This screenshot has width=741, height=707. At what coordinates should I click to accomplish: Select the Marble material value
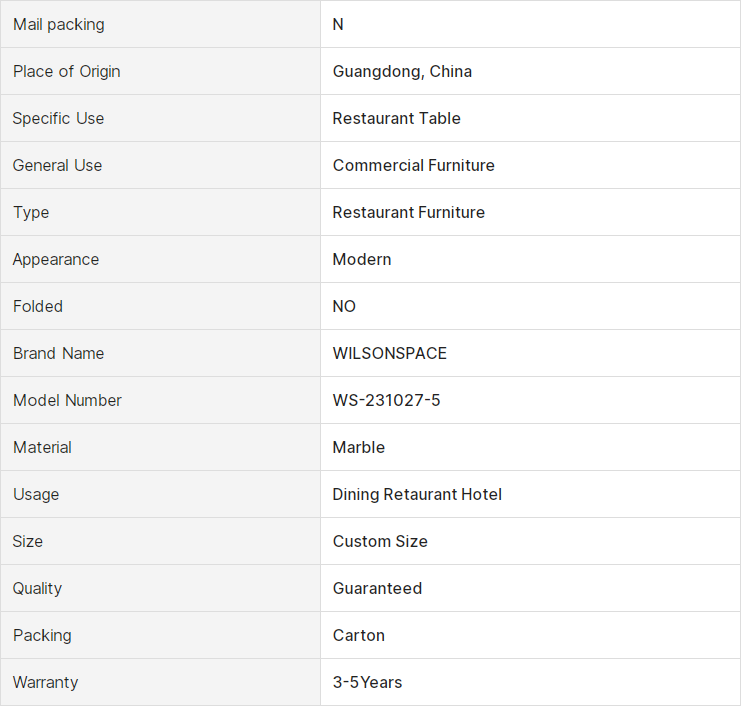click(359, 447)
